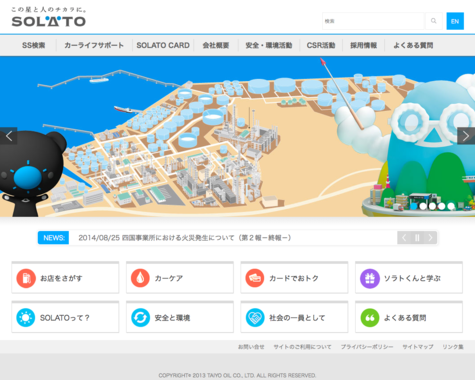Show next hero slide with right arrow
The width and height of the screenshot is (475, 380).
tap(466, 136)
